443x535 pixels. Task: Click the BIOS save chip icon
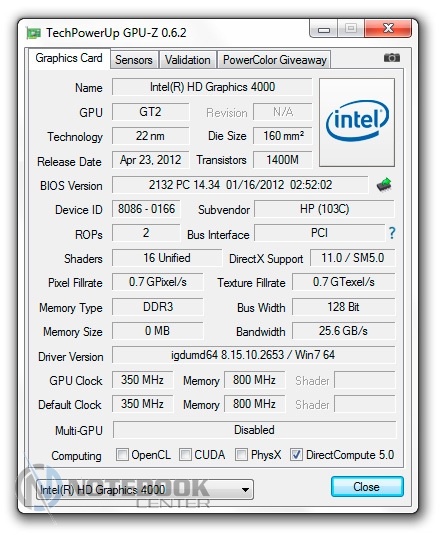(384, 185)
